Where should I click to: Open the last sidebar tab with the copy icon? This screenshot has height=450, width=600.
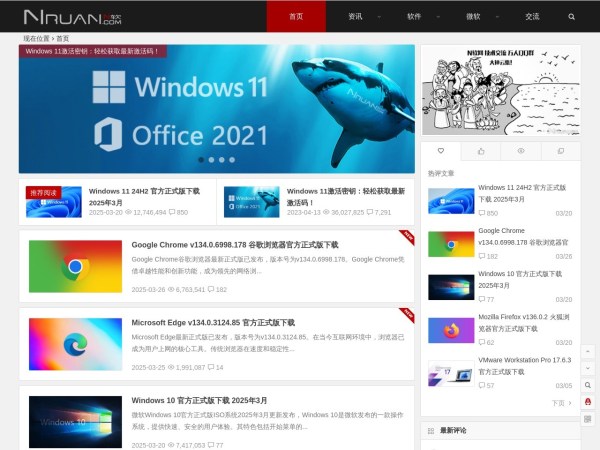click(560, 151)
